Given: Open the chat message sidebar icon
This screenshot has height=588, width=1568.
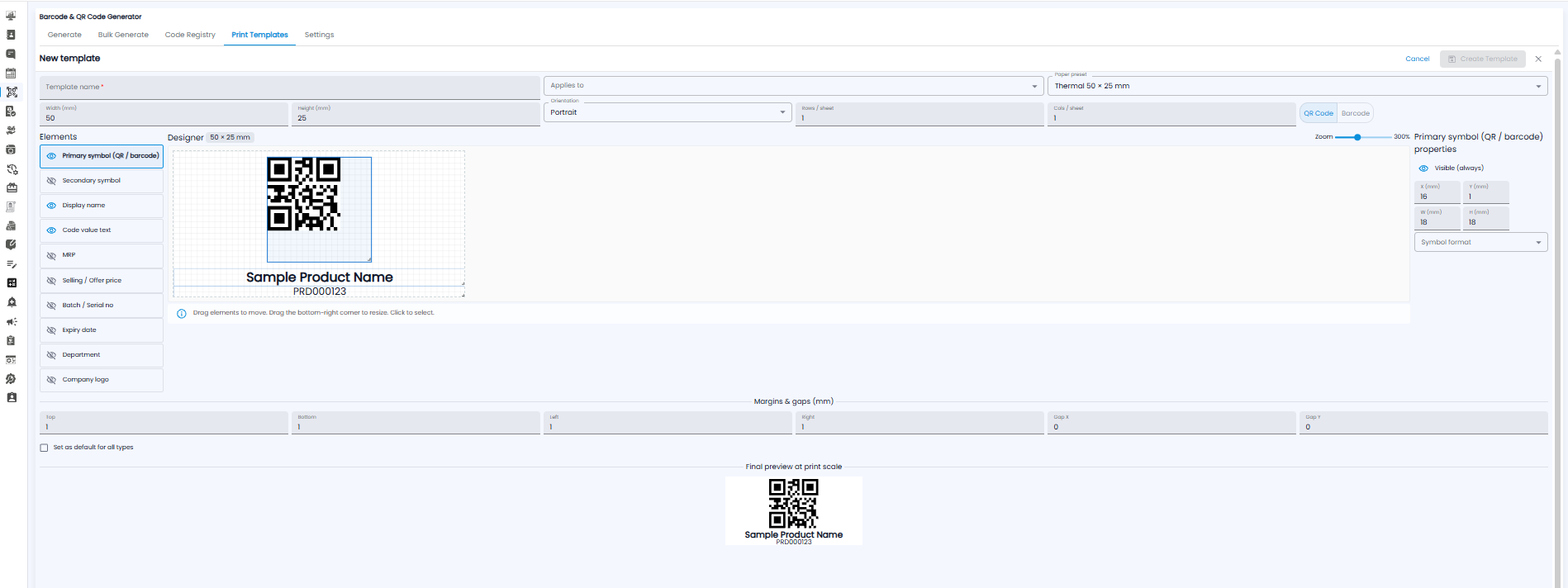Looking at the screenshot, I should [x=11, y=54].
